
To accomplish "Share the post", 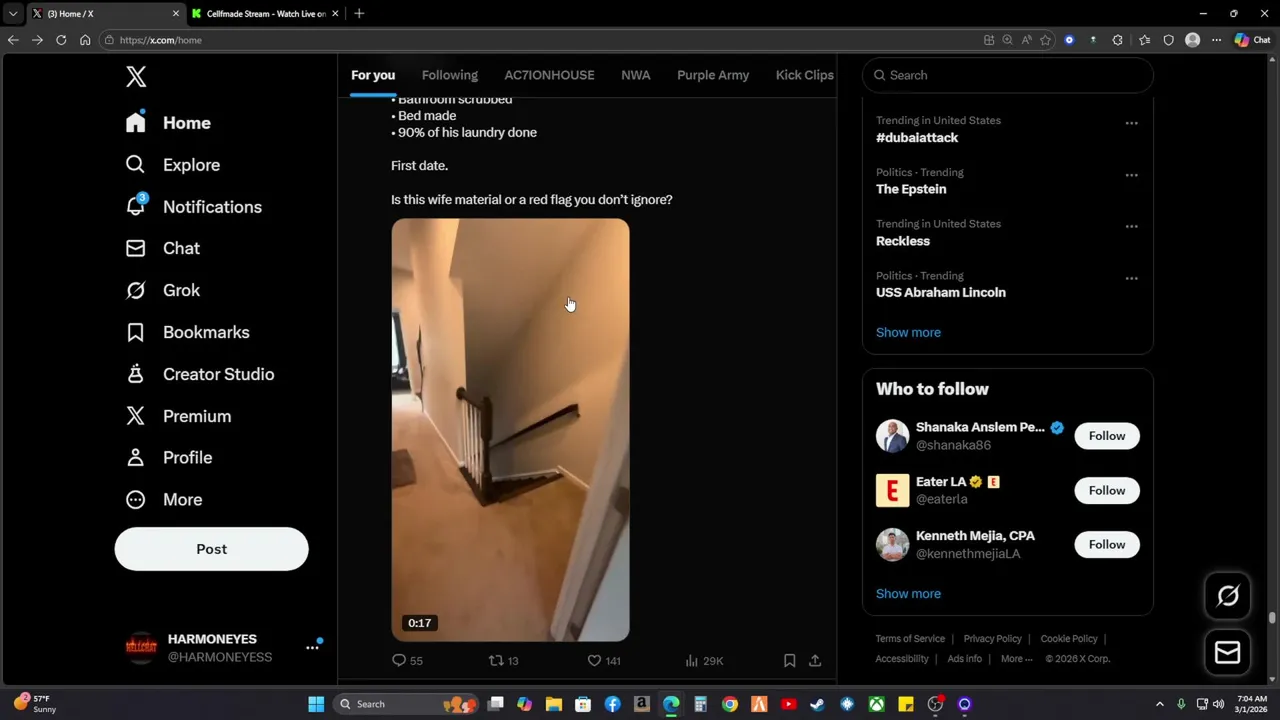I will click(x=815, y=661).
